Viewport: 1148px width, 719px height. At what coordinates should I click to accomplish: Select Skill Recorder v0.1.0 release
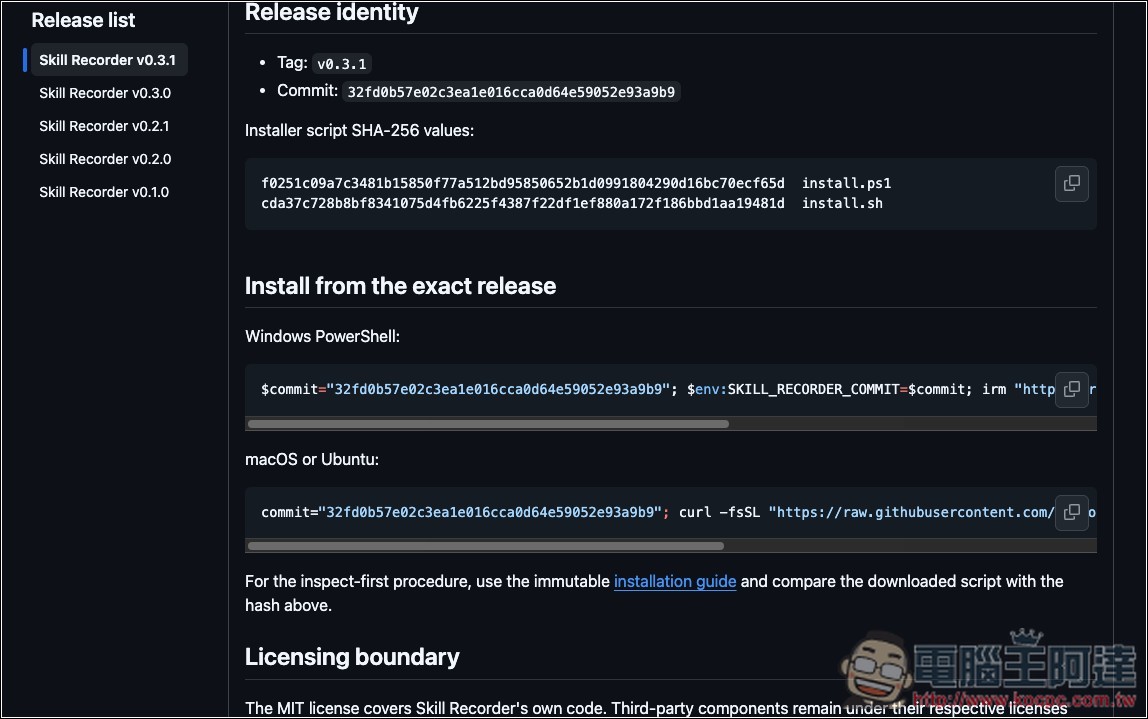104,192
